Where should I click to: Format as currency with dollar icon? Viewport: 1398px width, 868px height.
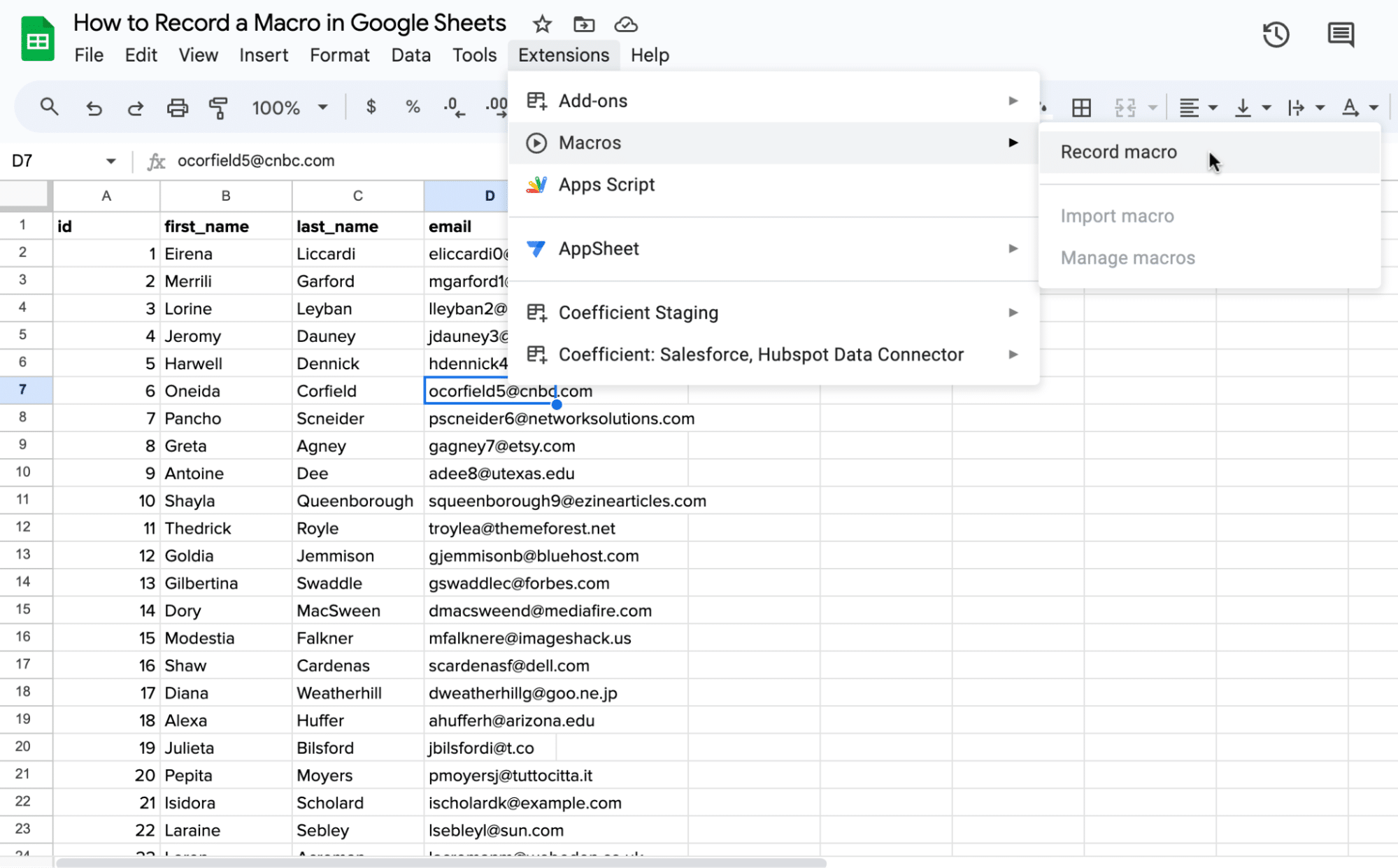tap(371, 107)
